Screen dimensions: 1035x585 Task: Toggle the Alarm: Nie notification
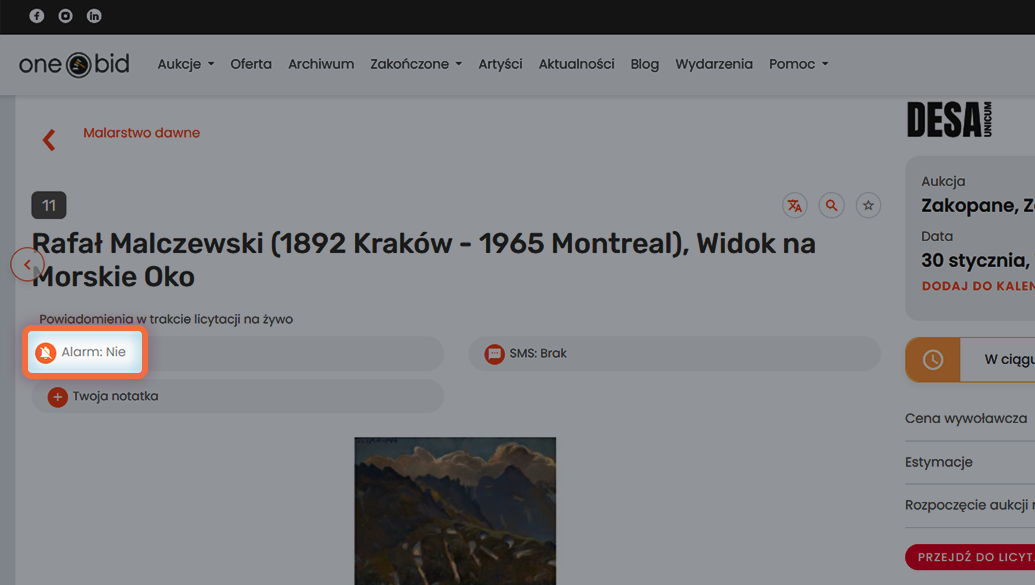tap(85, 353)
